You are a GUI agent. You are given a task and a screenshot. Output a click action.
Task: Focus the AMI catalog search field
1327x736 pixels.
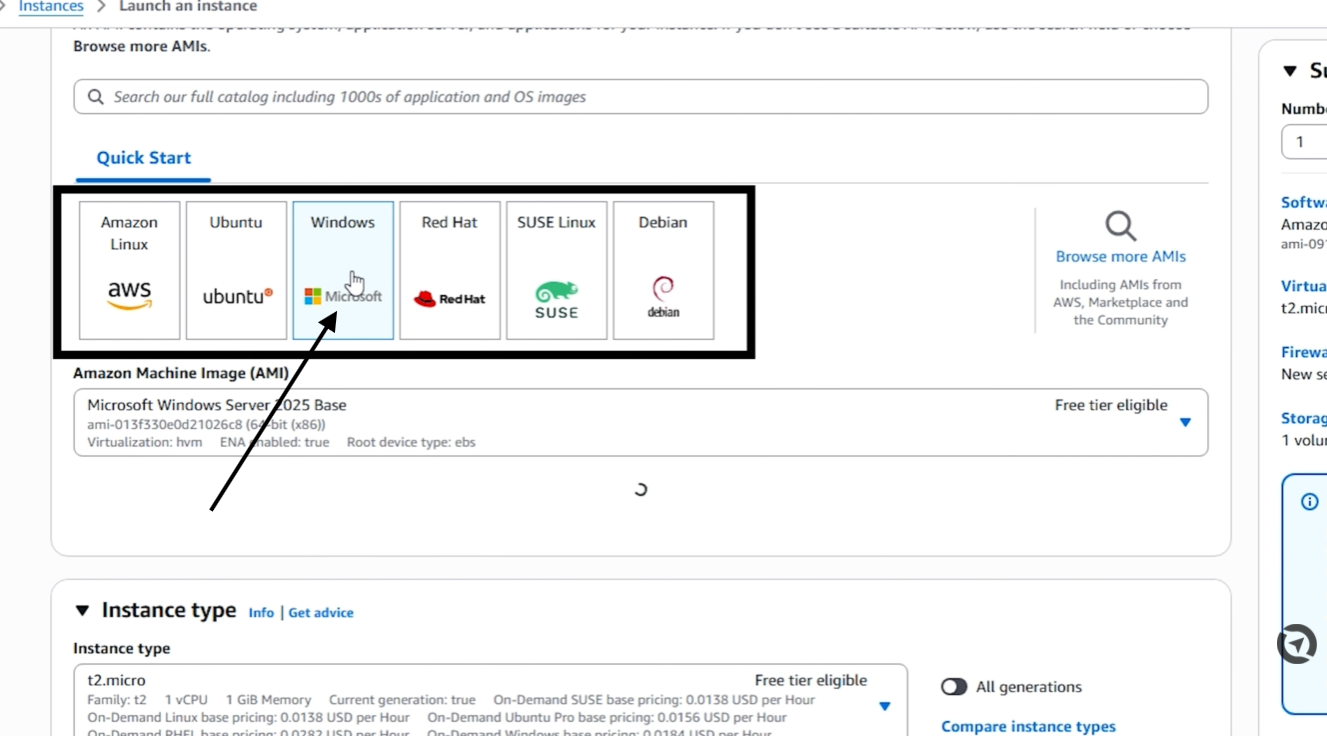pyautogui.click(x=641, y=97)
